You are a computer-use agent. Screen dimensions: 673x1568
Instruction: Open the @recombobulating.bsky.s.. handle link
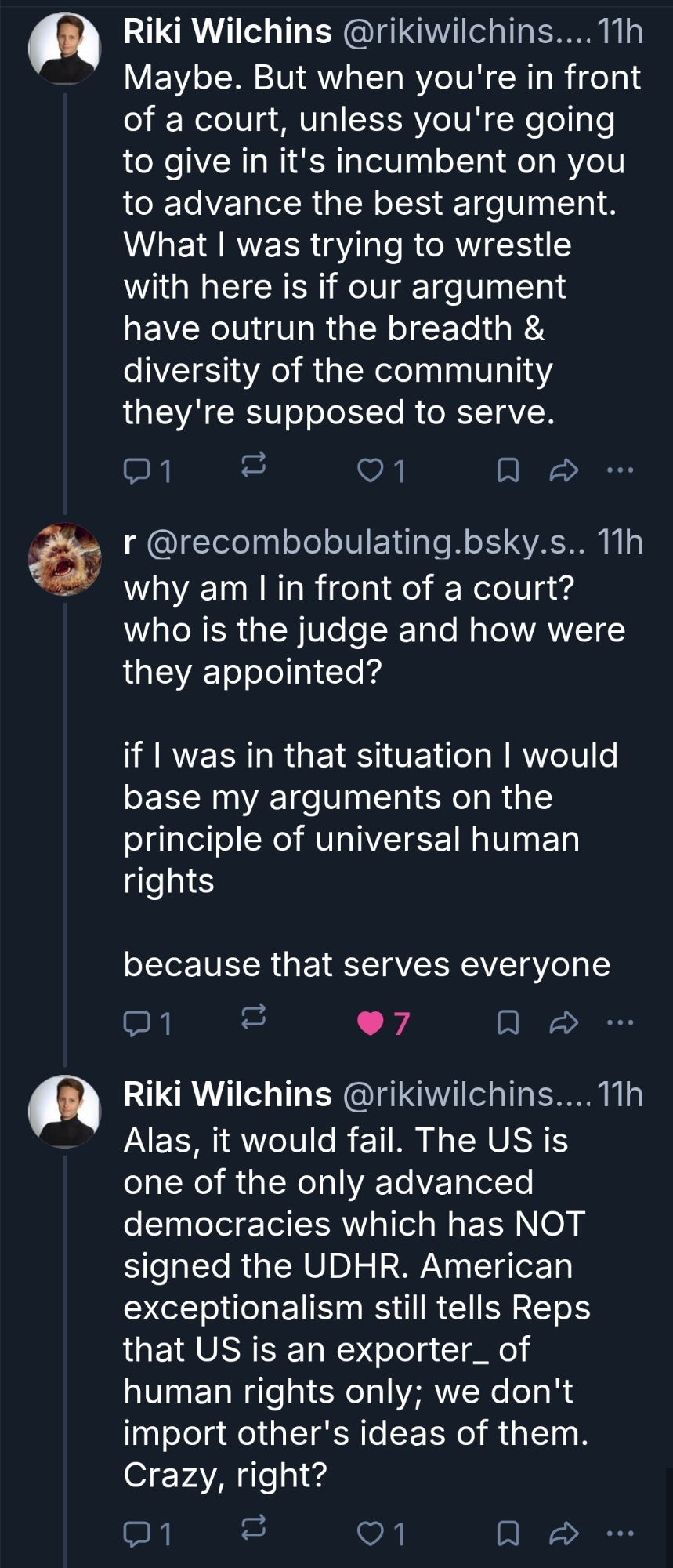click(365, 543)
